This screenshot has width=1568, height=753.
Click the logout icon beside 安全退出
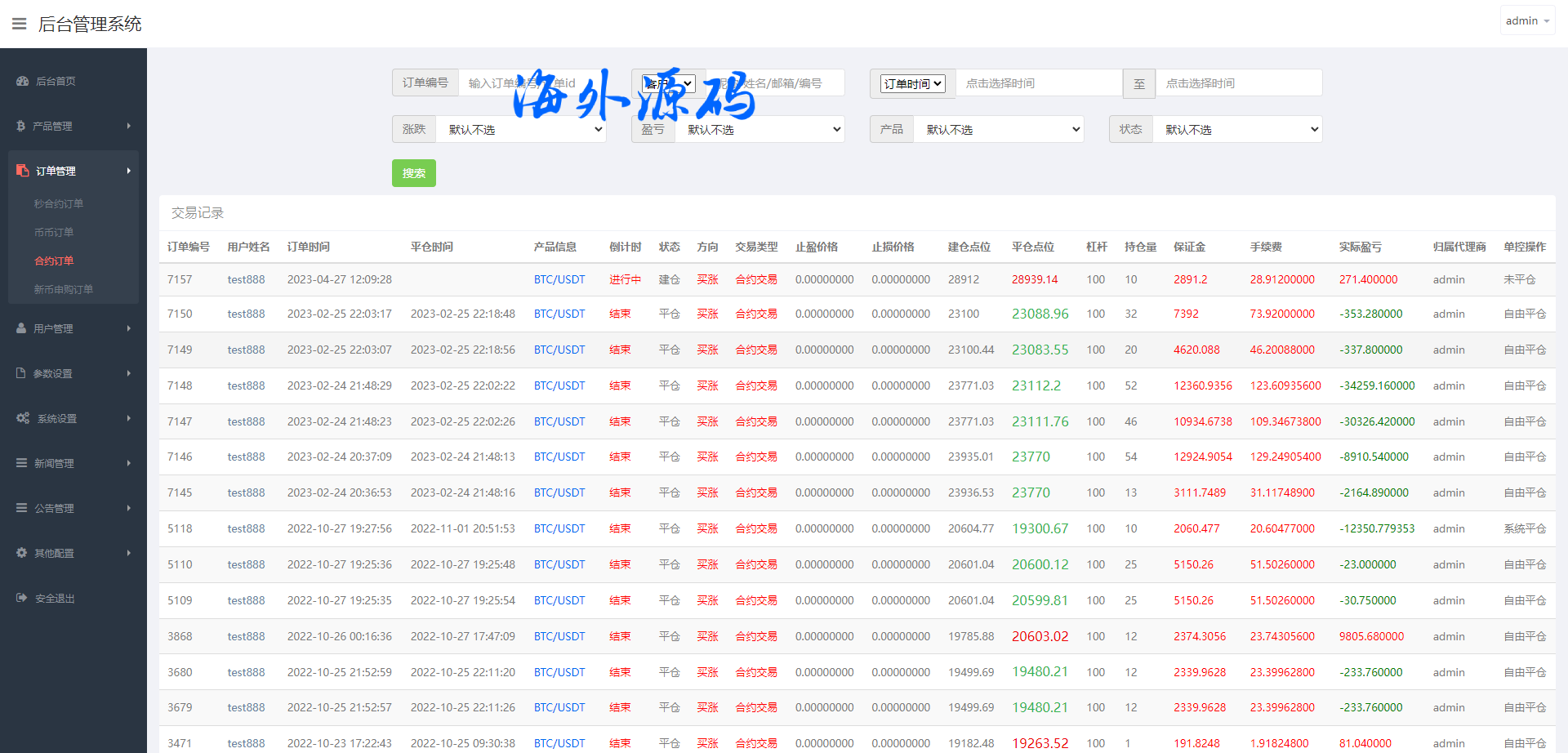click(x=22, y=598)
